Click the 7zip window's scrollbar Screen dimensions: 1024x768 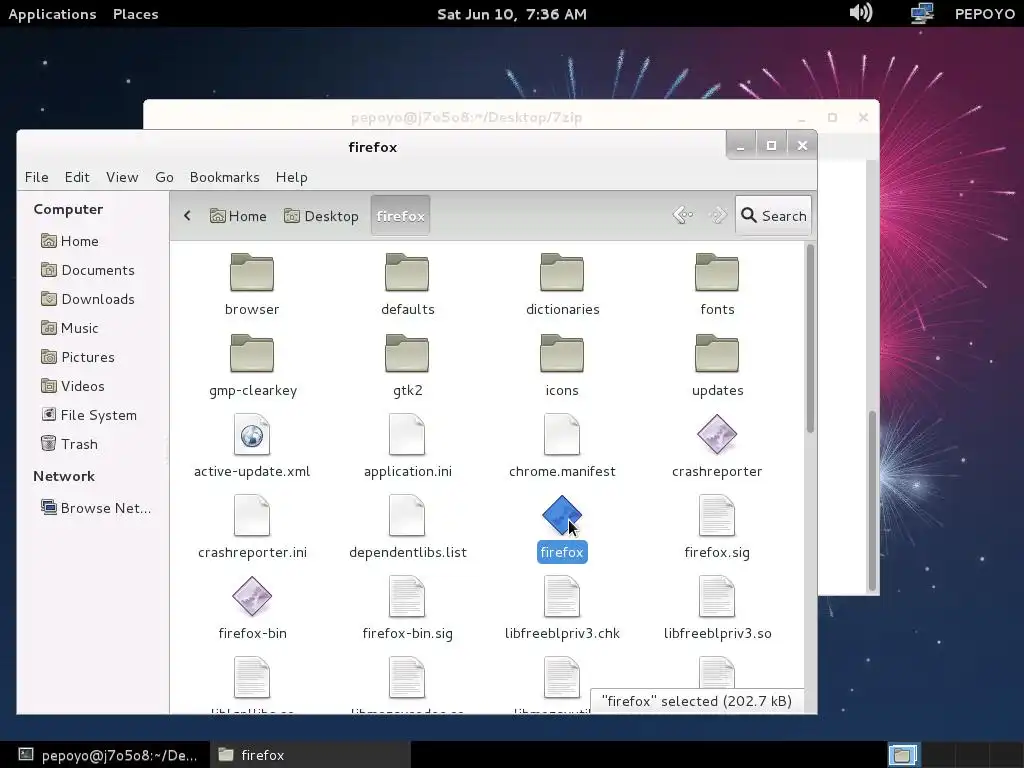point(872,501)
